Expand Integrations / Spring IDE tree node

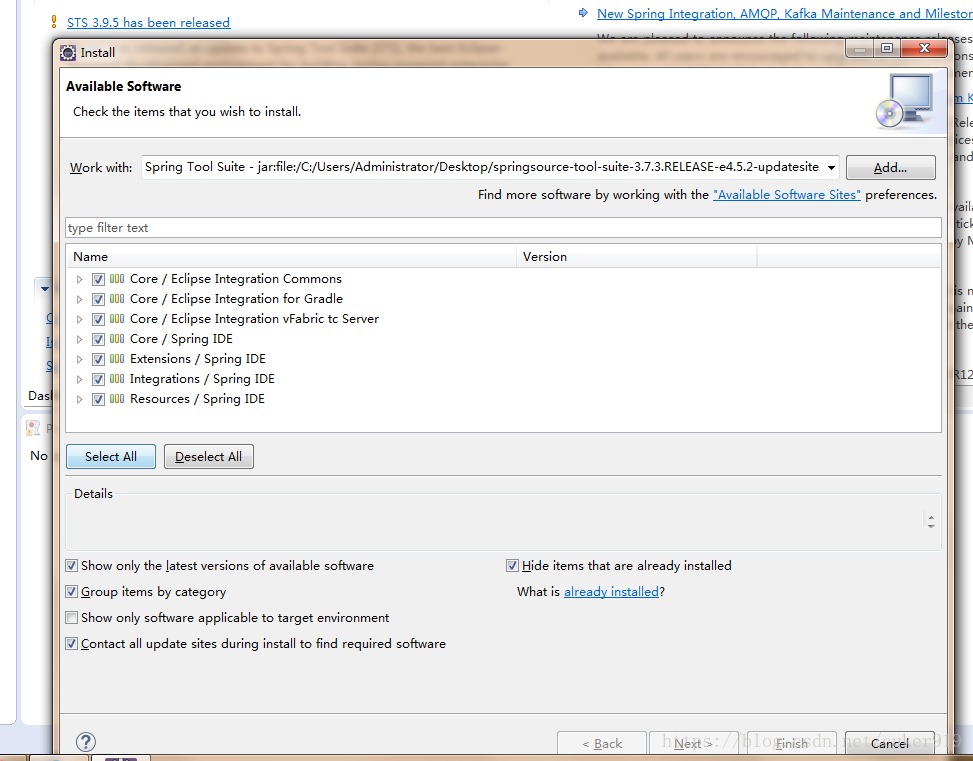coord(79,379)
